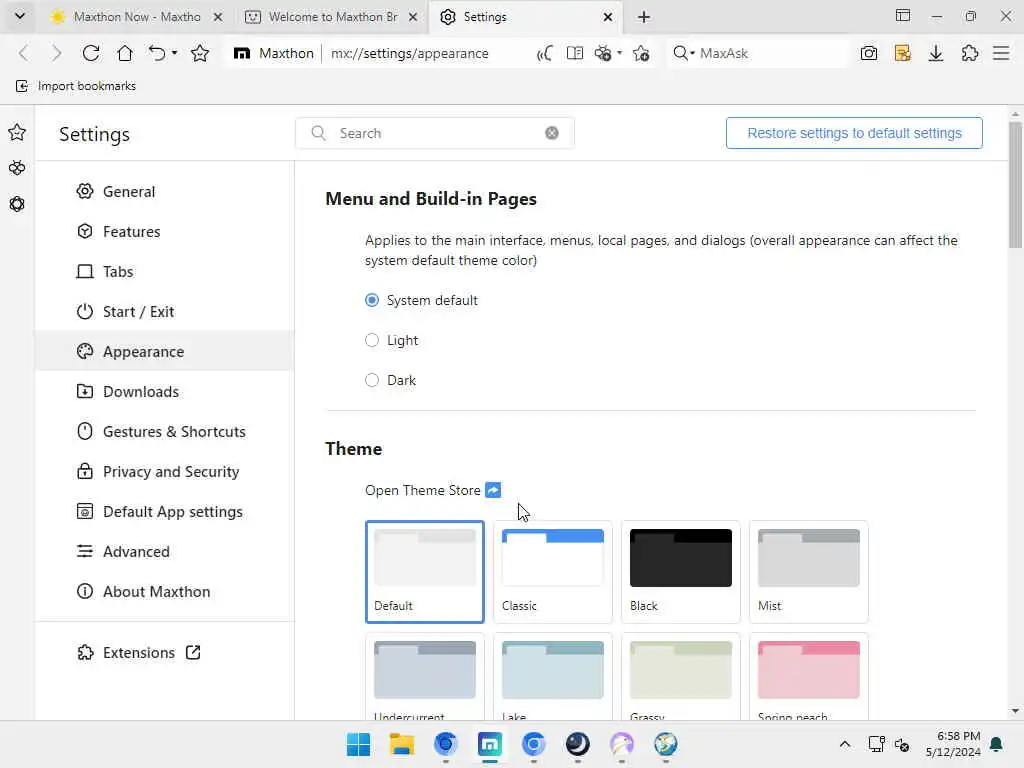The image size is (1024, 768).
Task: Show hidden system tray icons
Action: point(844,744)
